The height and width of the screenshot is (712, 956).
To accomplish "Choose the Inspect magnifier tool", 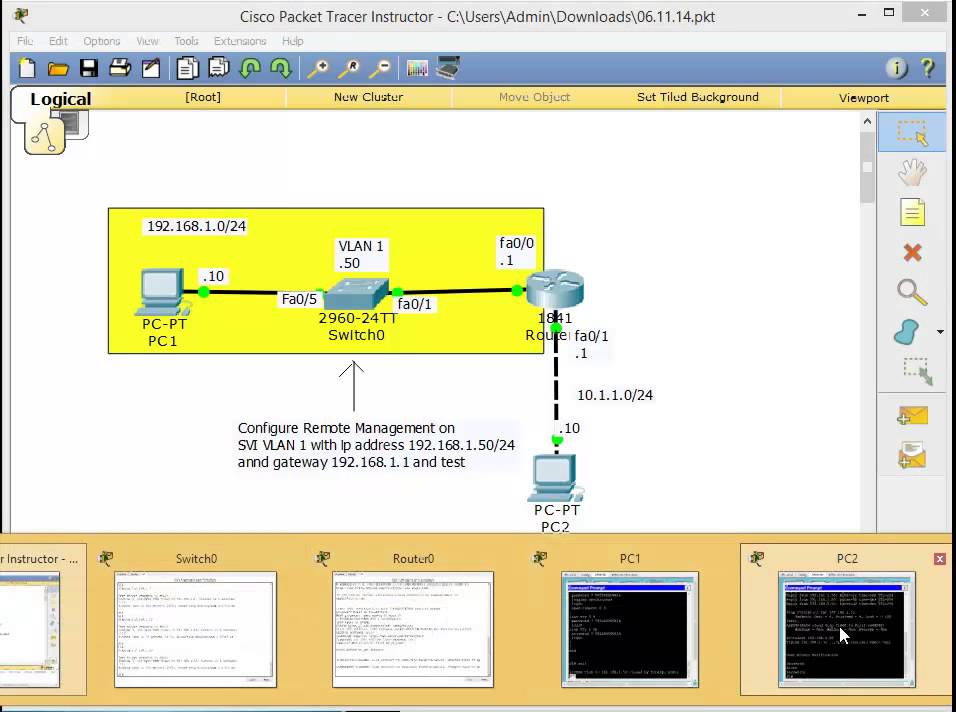I will point(912,293).
